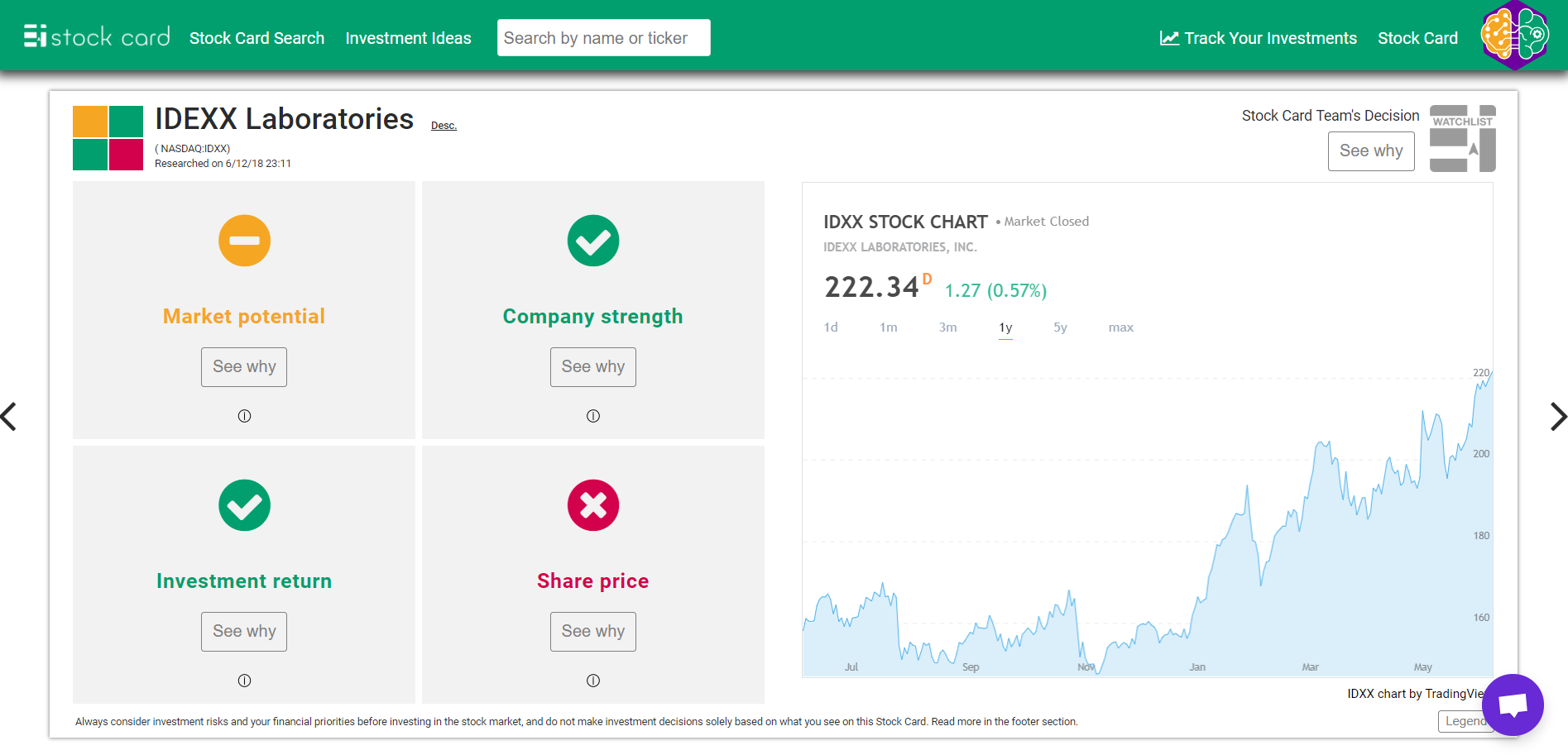The height and width of the screenshot is (755, 1568).
Task: Click the IDEXX Laboratories colored squares logo
Action: click(108, 138)
